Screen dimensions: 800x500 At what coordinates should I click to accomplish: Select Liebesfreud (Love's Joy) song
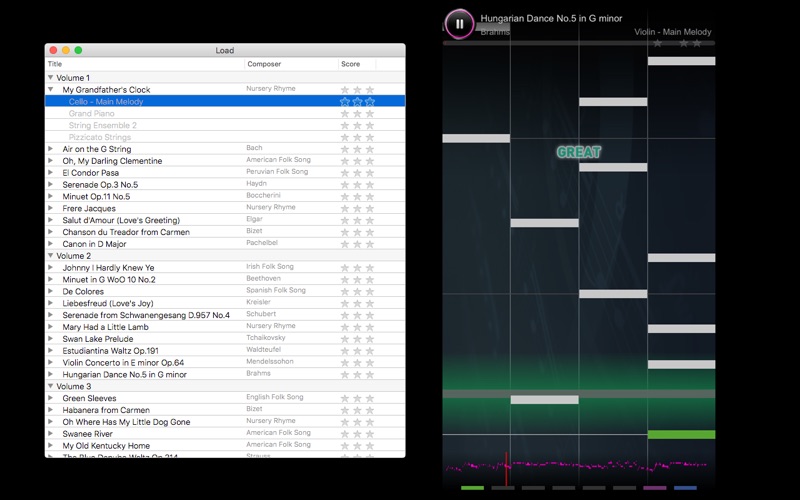108,303
